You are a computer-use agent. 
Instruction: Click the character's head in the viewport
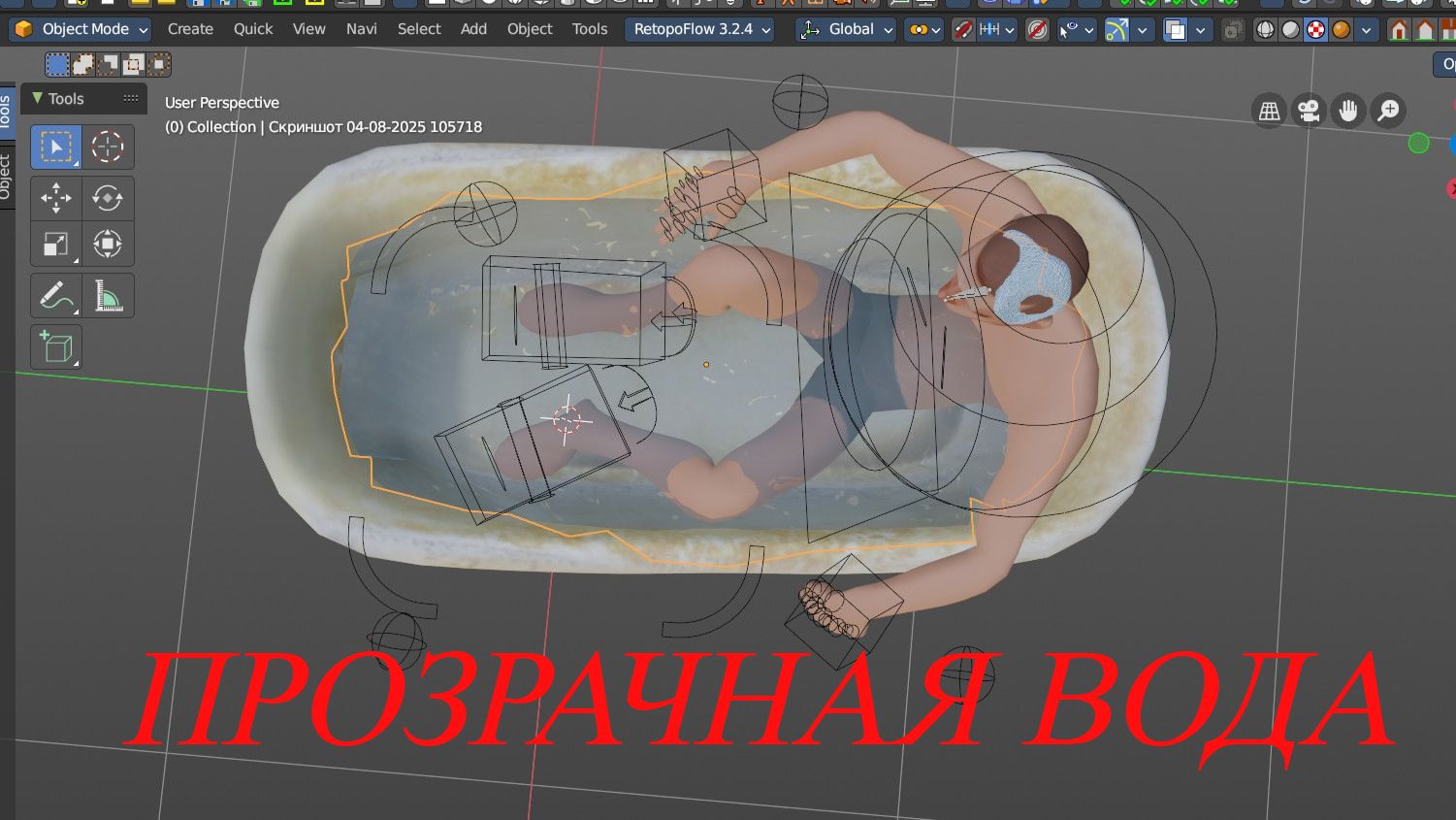(x=1031, y=268)
